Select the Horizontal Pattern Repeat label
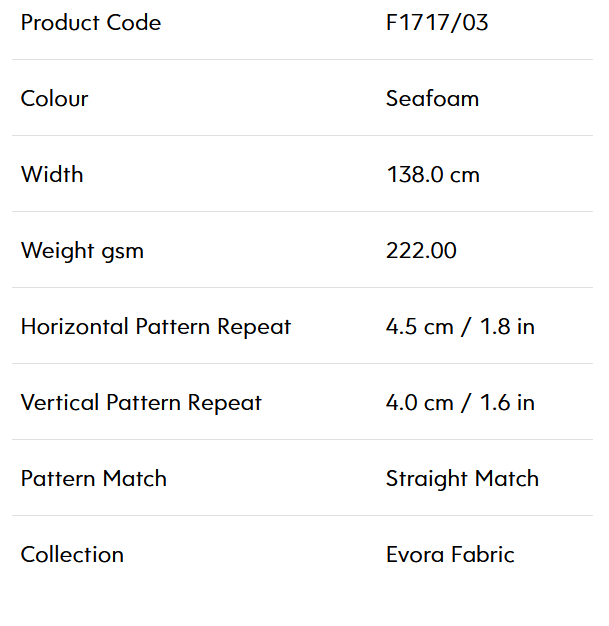The image size is (609, 626). pos(156,327)
